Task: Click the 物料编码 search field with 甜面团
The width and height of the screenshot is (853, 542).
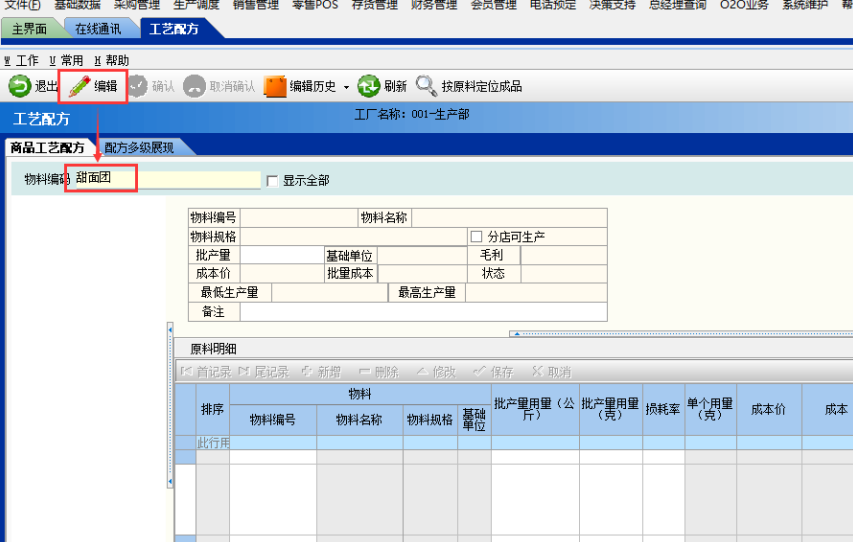Action: tap(168, 178)
